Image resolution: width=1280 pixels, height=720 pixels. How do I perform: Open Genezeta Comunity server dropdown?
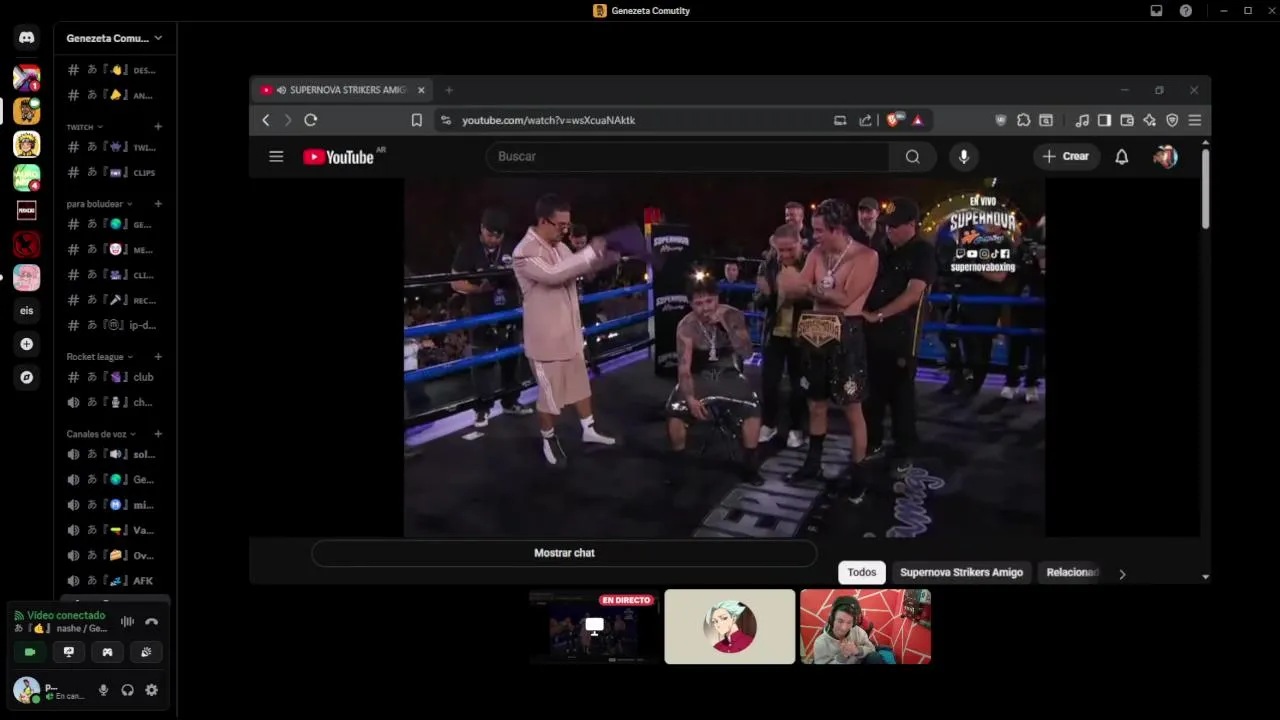pyautogui.click(x=114, y=38)
